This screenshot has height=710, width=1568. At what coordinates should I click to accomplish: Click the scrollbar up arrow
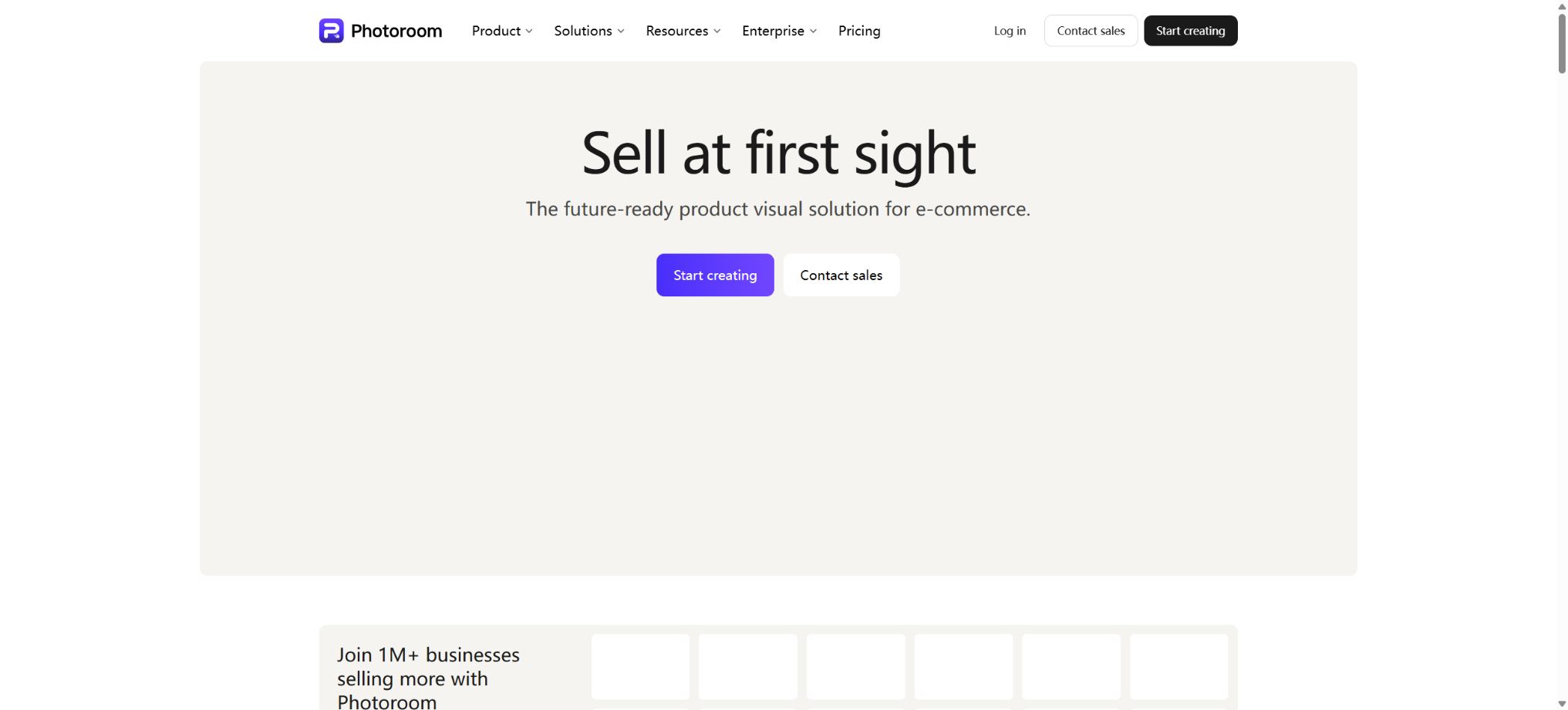pyautogui.click(x=1562, y=6)
